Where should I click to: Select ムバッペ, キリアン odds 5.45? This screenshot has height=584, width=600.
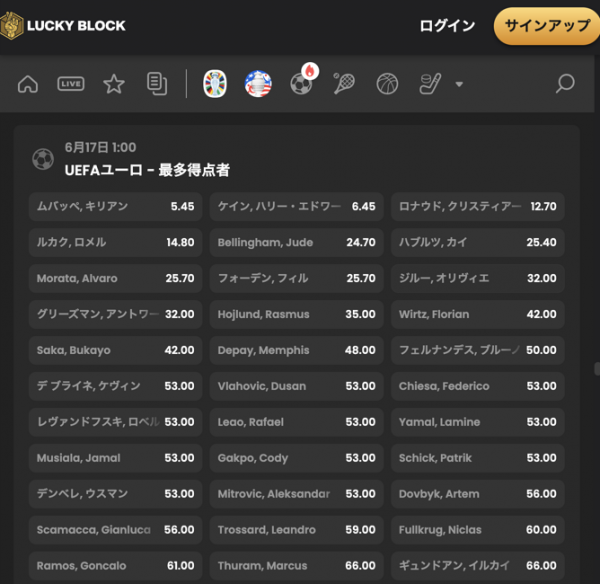coord(115,206)
